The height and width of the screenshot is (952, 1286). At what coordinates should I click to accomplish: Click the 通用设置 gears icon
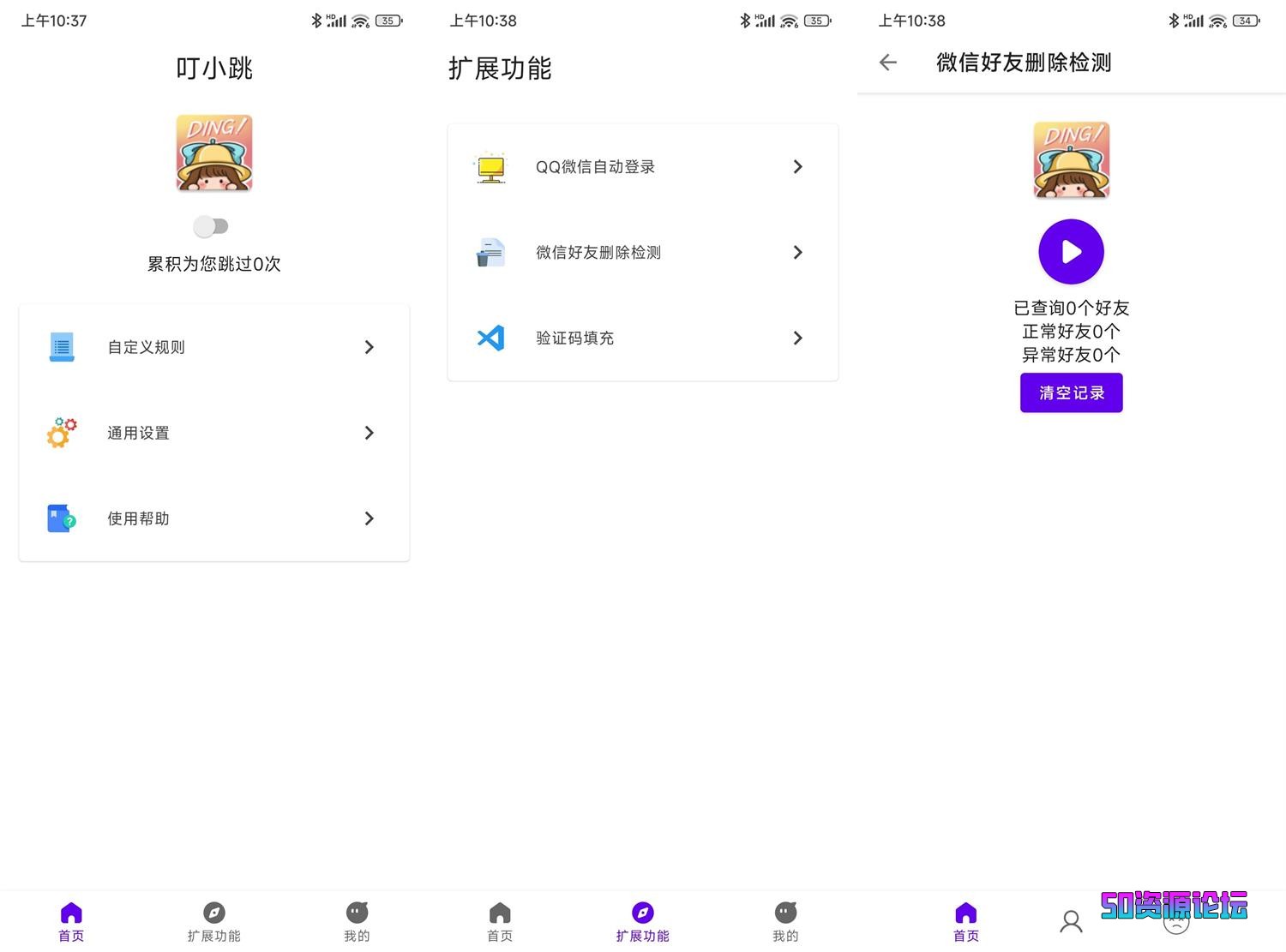pos(62,433)
